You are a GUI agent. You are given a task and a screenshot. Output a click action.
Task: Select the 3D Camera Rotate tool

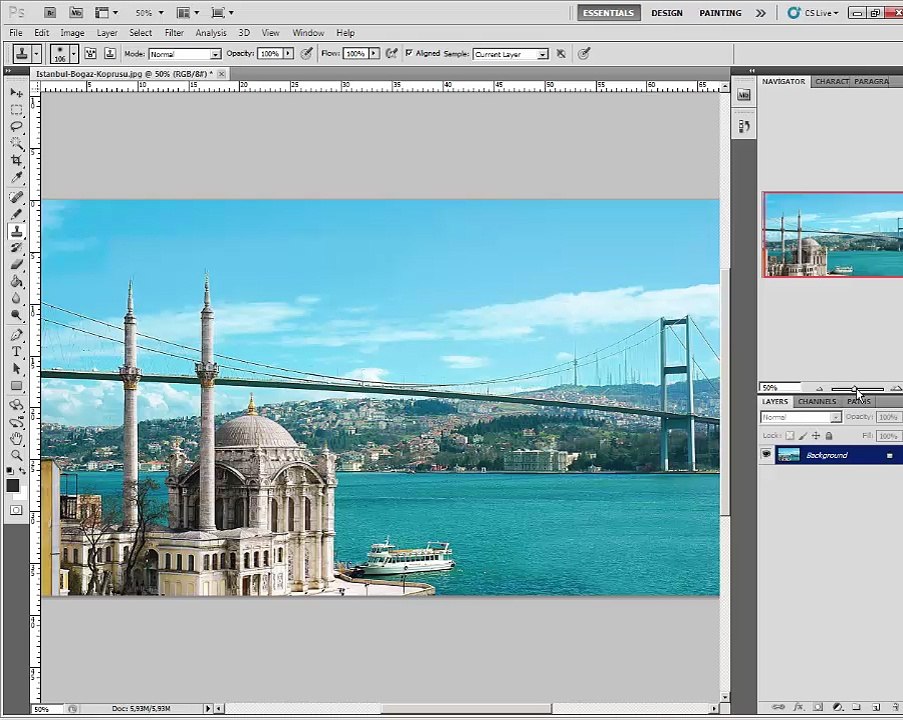tap(16, 423)
